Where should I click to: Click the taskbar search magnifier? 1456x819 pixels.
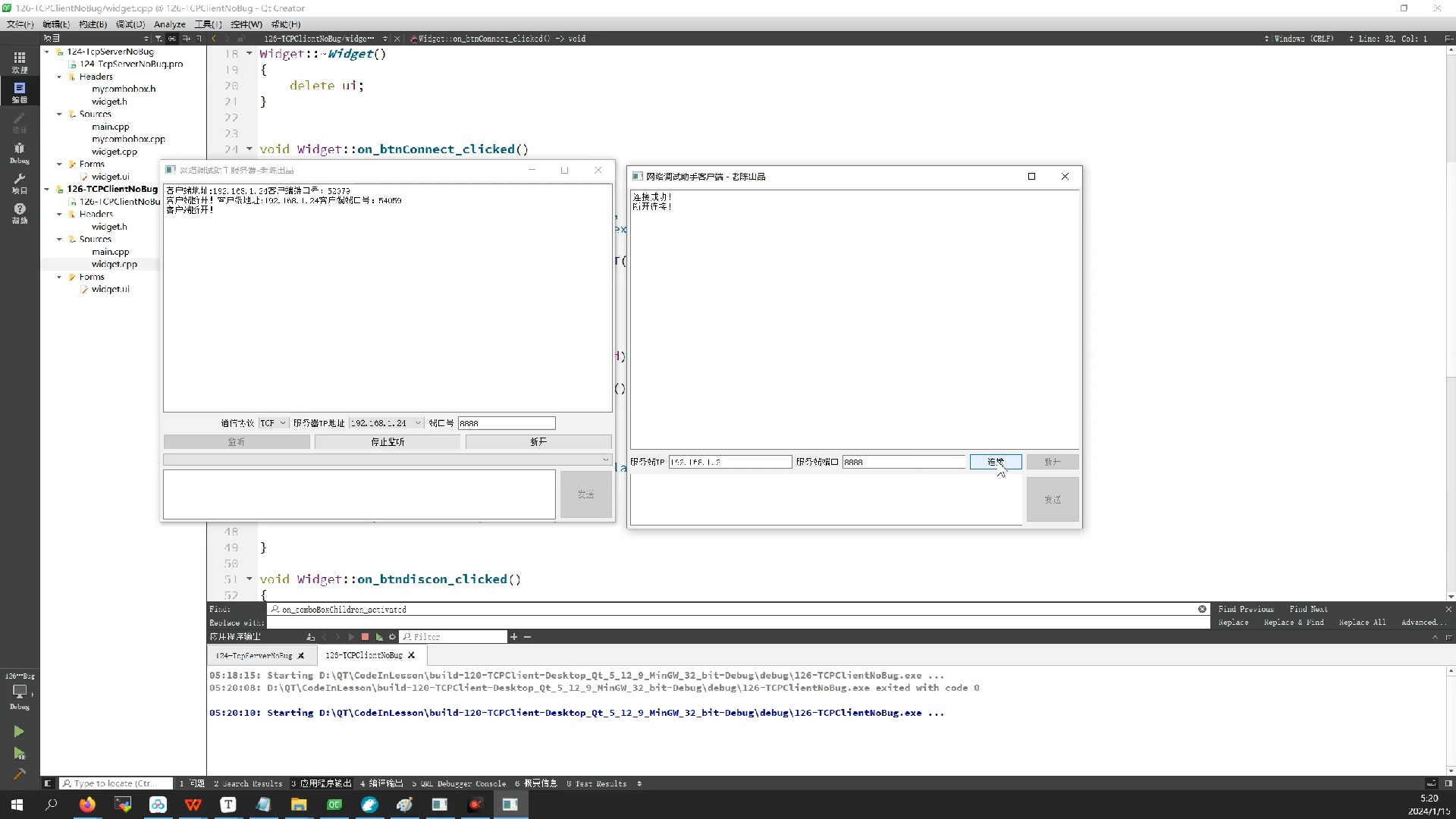52,805
